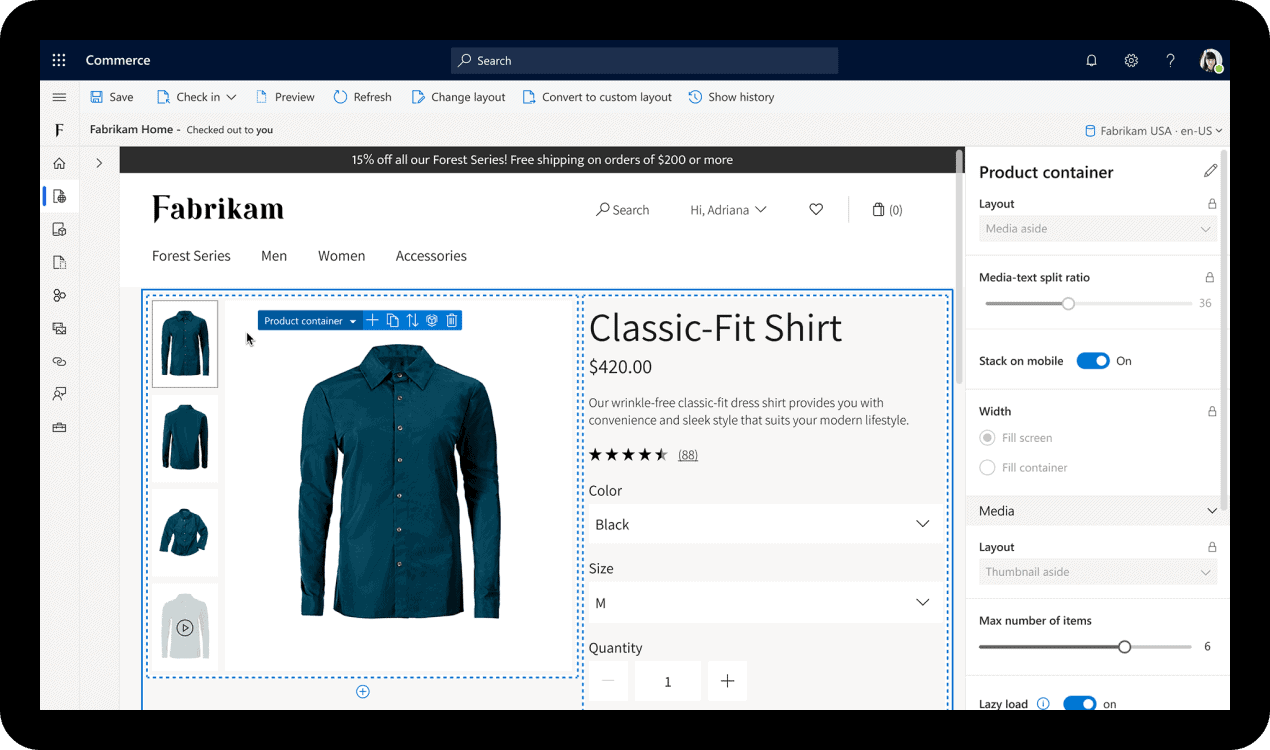Open the (88) reviews link
This screenshot has height=750, width=1270.
coord(688,455)
